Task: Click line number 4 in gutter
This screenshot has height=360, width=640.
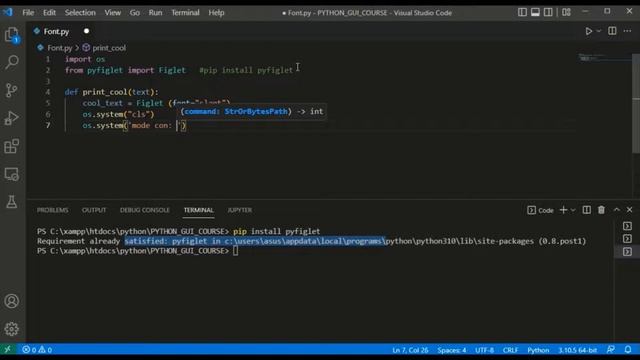Action: 48,92
